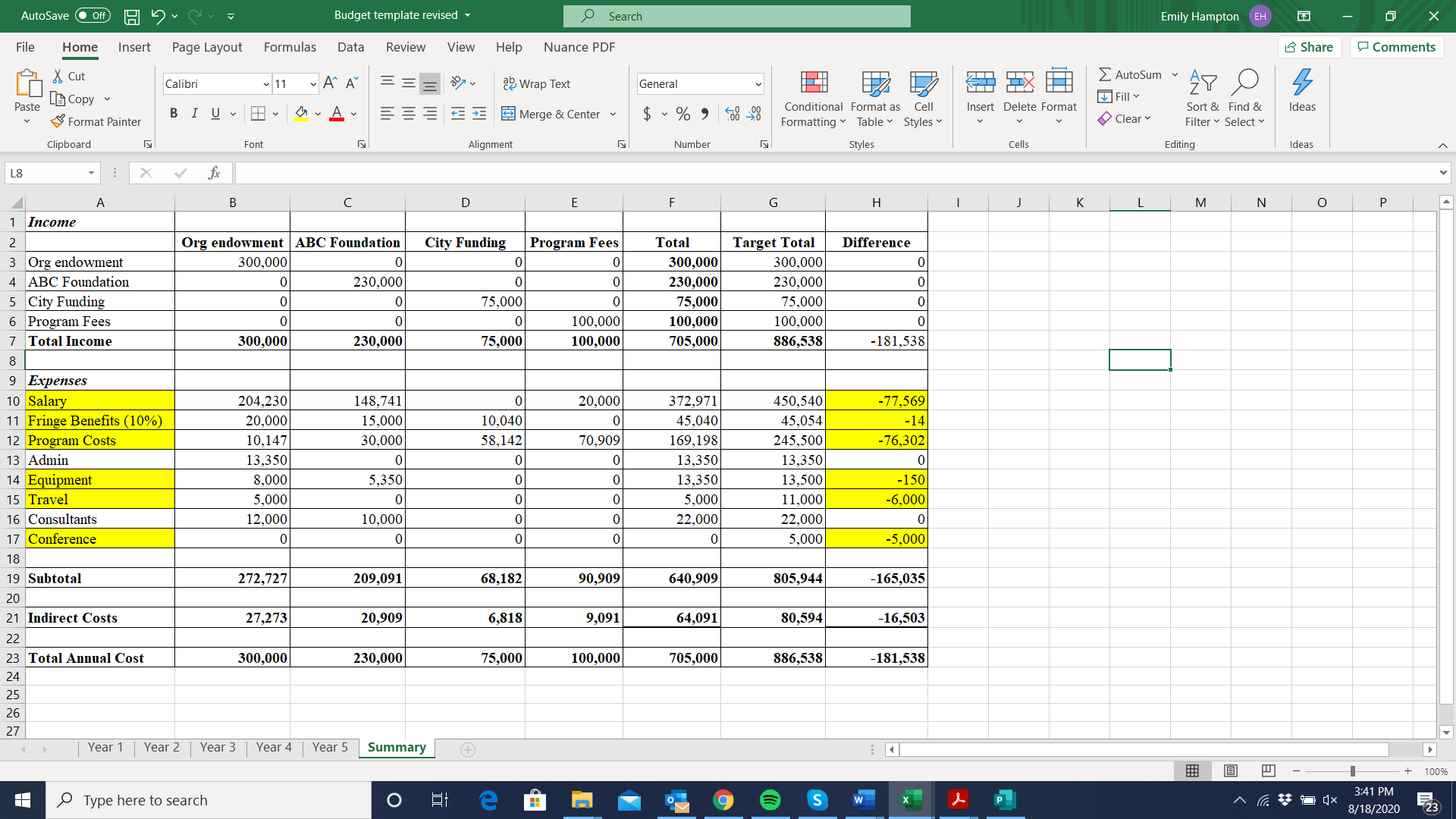Switch to Year 1 sheet tab
Screen dimensions: 1456x819
105,747
